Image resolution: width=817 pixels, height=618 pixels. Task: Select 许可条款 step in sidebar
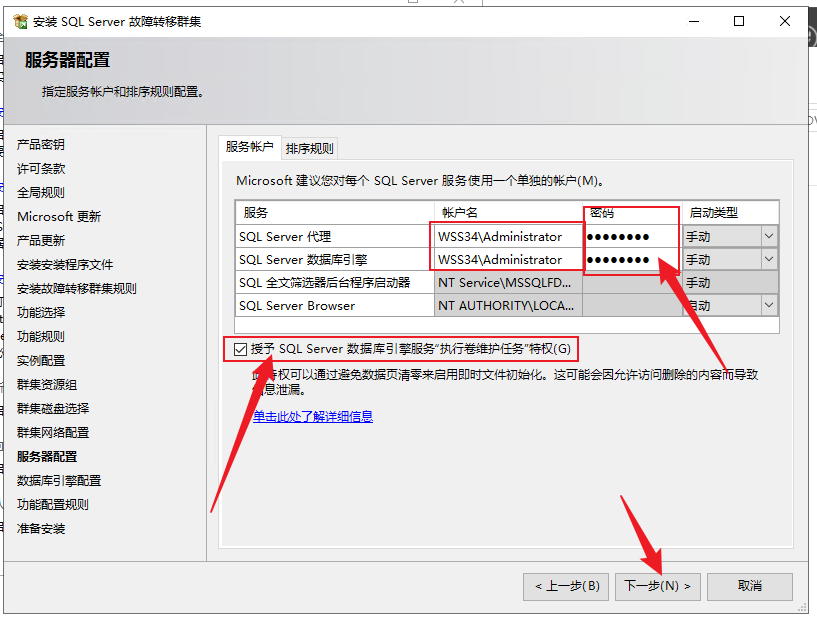(41, 168)
